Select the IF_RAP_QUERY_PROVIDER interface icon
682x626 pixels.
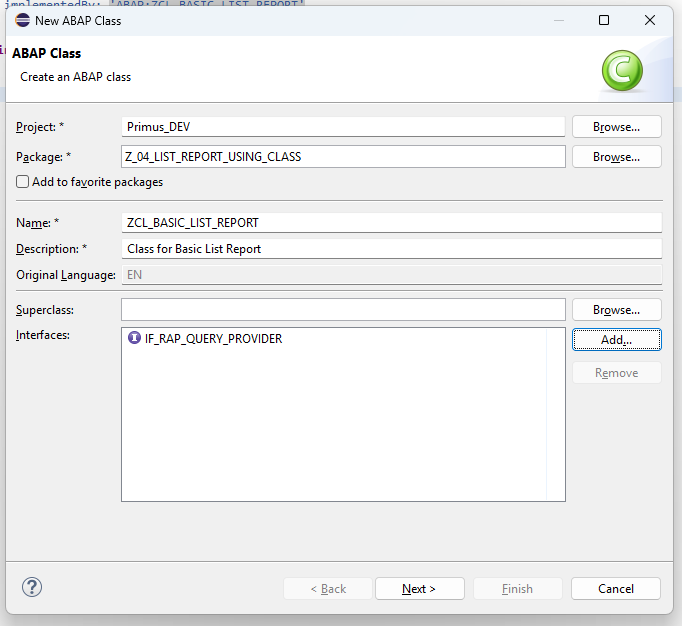[x=134, y=338]
